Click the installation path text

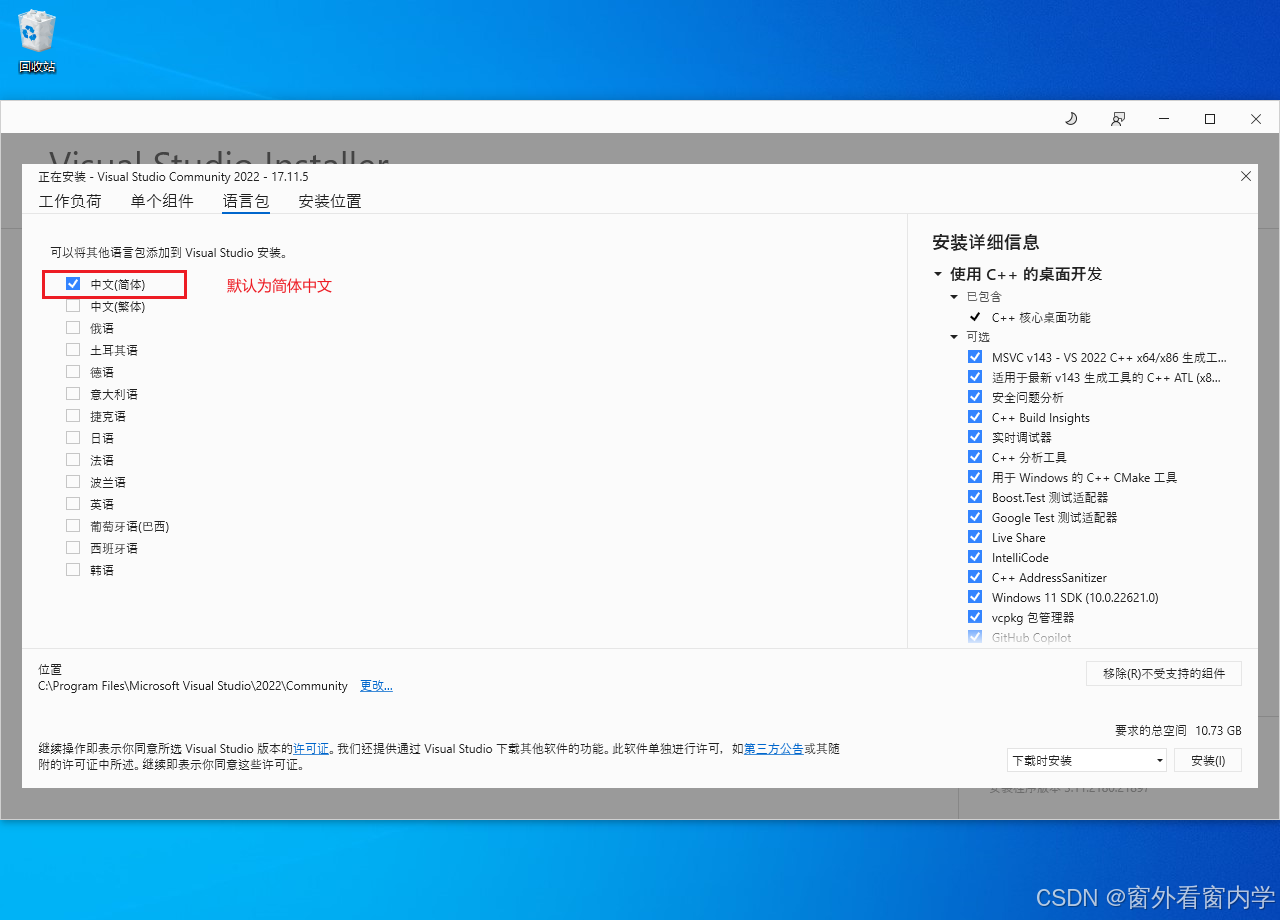tap(193, 686)
